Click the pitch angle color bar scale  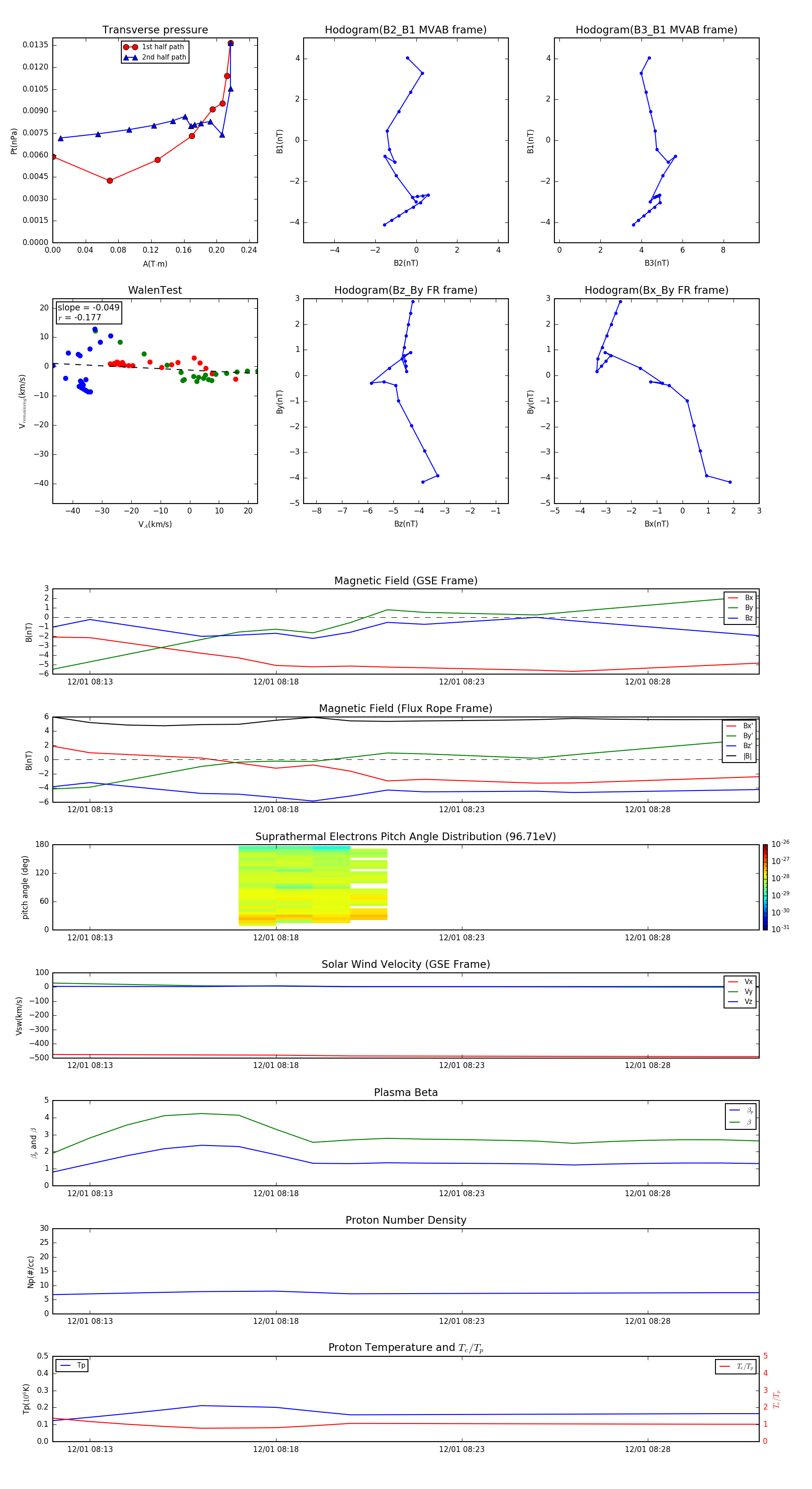pos(765,887)
